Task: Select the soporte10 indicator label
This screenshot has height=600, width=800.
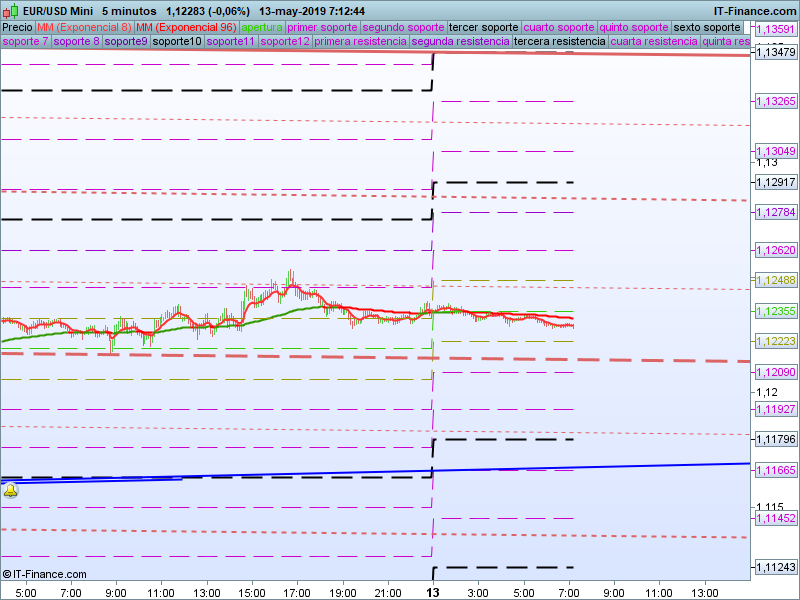Action: click(x=177, y=42)
